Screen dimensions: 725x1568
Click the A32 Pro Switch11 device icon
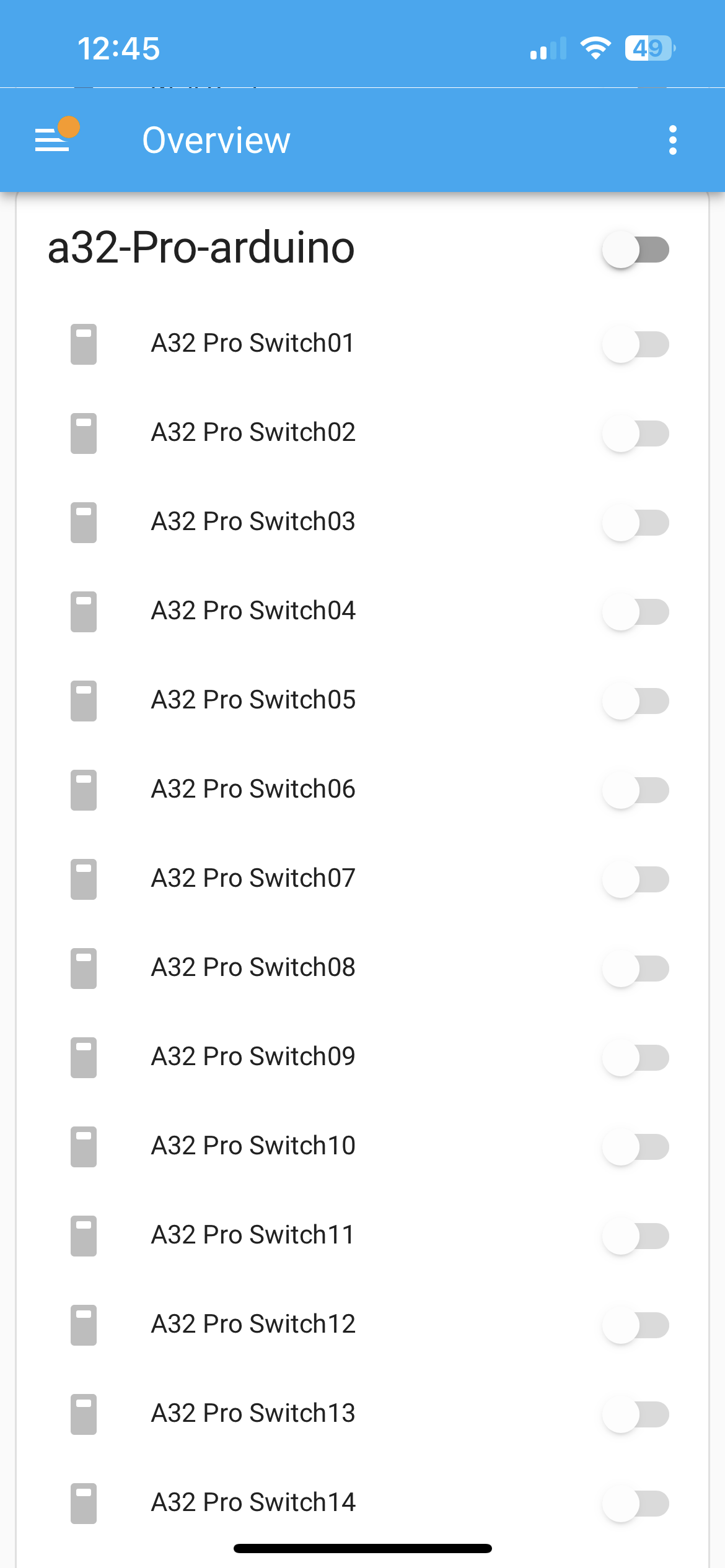click(x=84, y=1235)
